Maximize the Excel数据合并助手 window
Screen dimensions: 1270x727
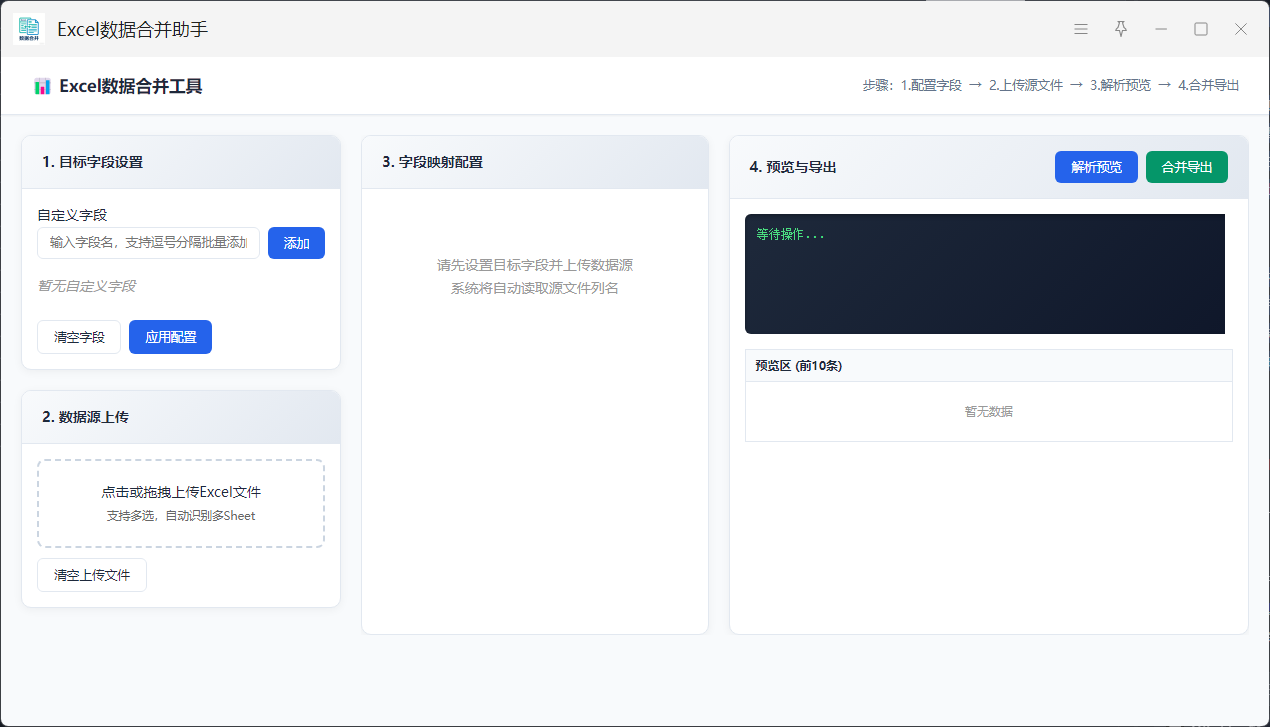pos(1201,29)
